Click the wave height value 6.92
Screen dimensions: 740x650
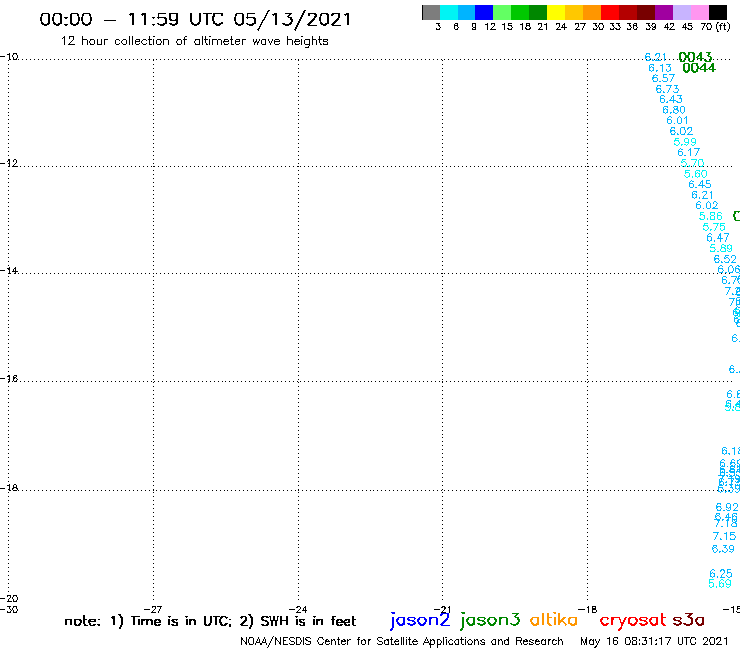(727, 507)
